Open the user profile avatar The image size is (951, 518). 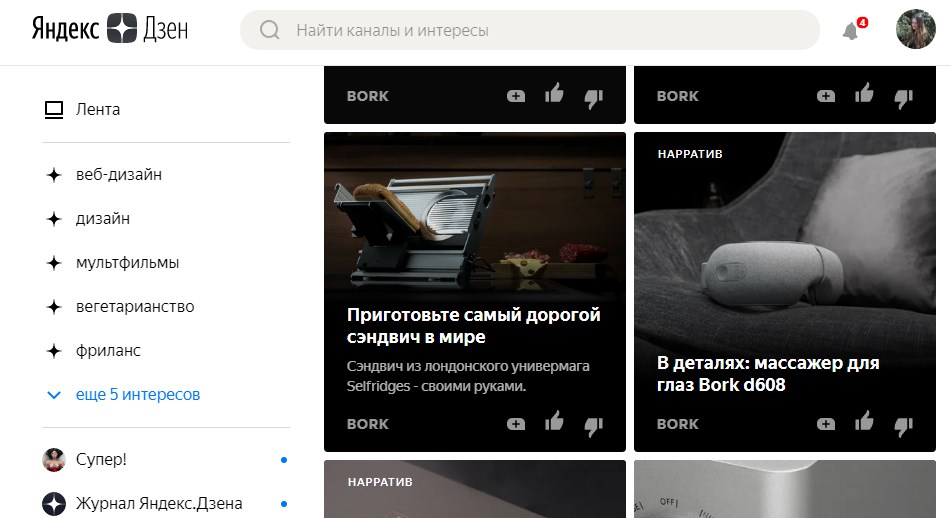pyautogui.click(x=916, y=29)
